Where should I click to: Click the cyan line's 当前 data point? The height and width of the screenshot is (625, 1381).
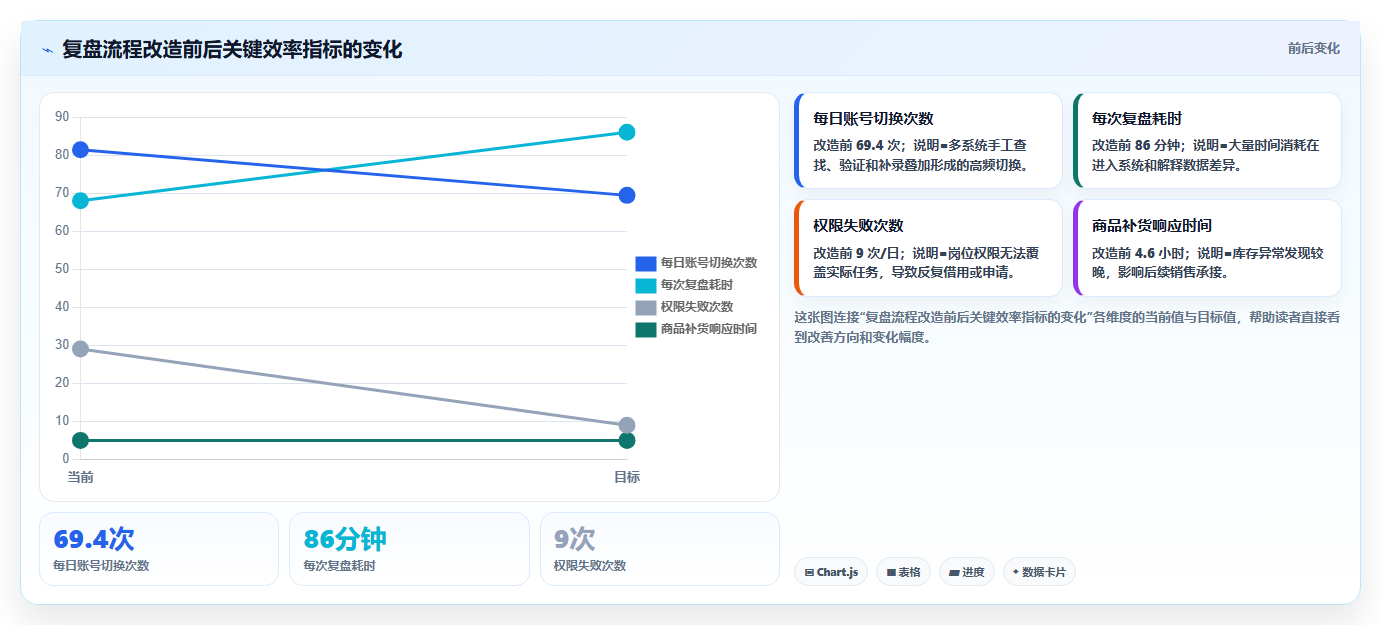click(81, 201)
